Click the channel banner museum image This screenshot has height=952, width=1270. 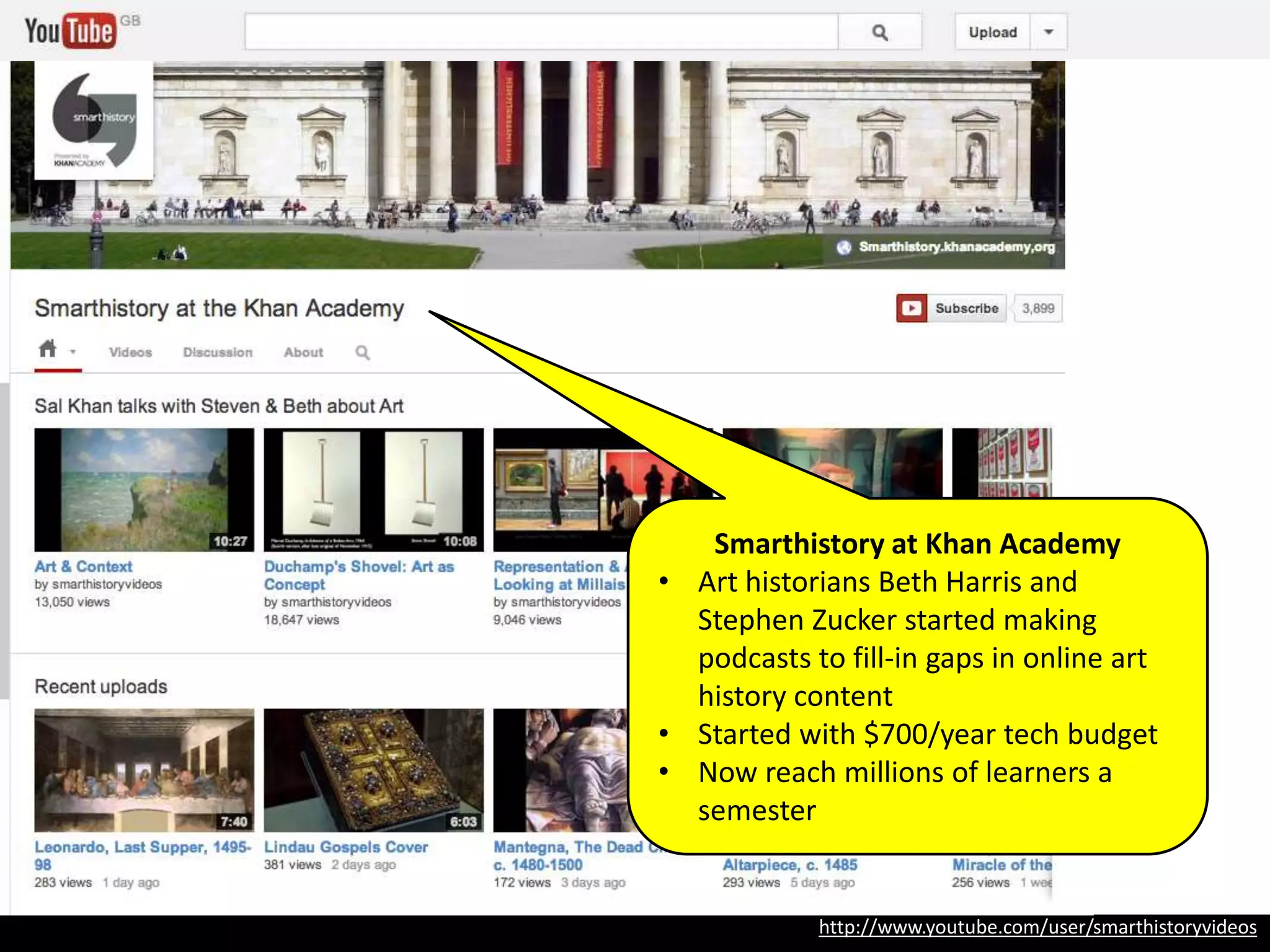pyautogui.click(x=538, y=165)
